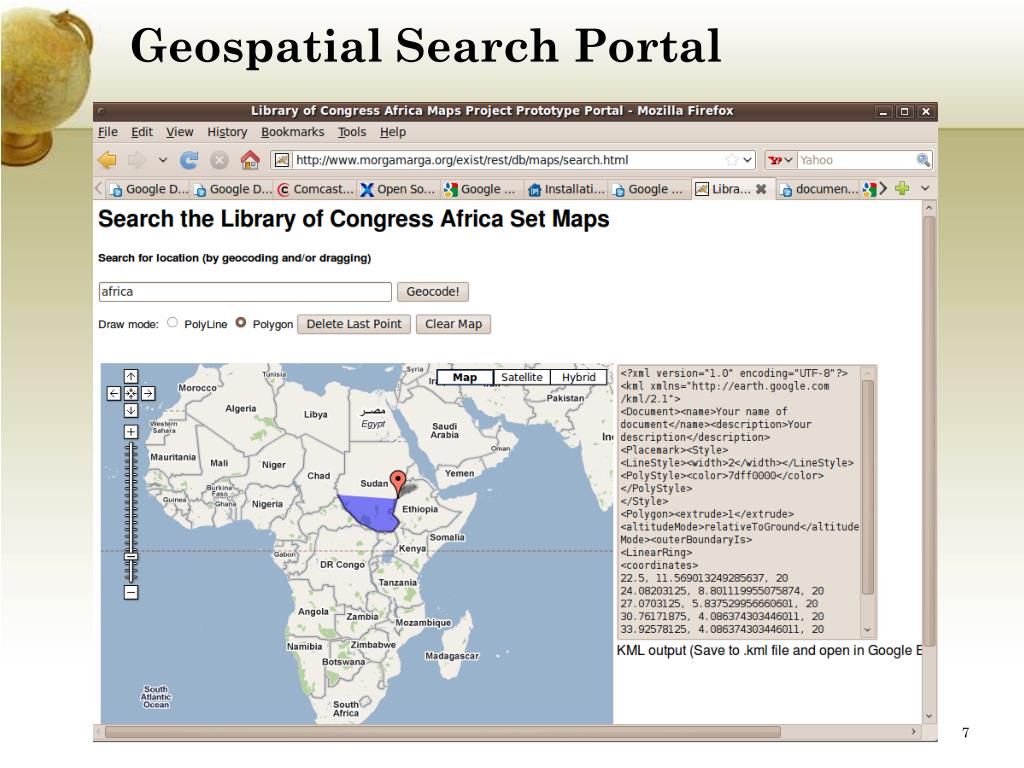The height and width of the screenshot is (768, 1024).
Task: Open new tab with green plus icon
Action: tap(902, 189)
